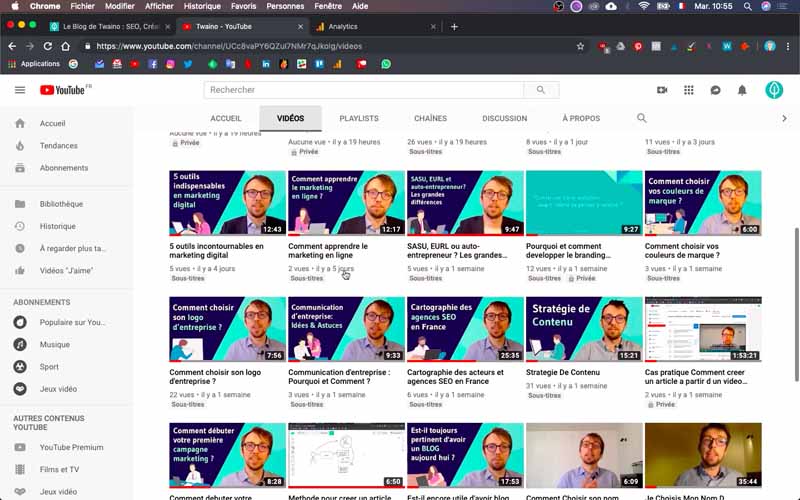Click the channel search magnifier icon
Image resolution: width=800 pixels, height=500 pixels.
(x=641, y=118)
